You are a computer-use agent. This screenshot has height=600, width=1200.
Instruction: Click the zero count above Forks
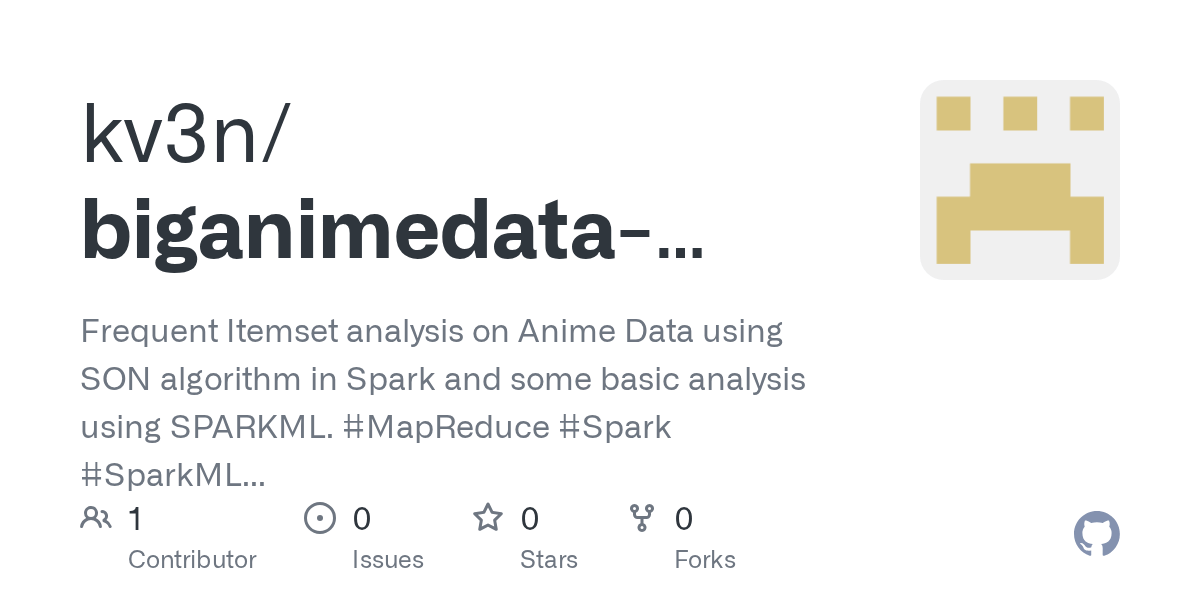coord(684,518)
